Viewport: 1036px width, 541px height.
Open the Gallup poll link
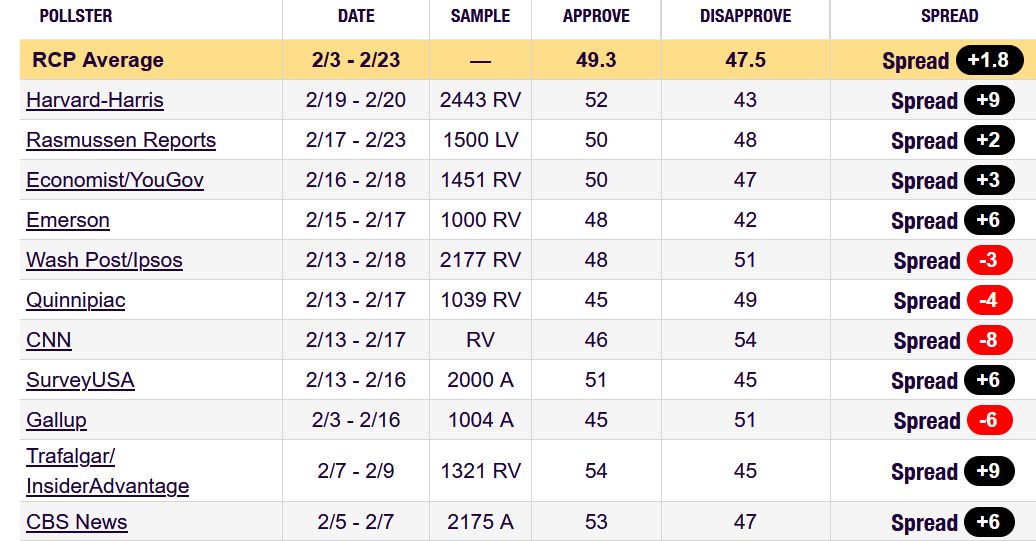click(x=56, y=420)
